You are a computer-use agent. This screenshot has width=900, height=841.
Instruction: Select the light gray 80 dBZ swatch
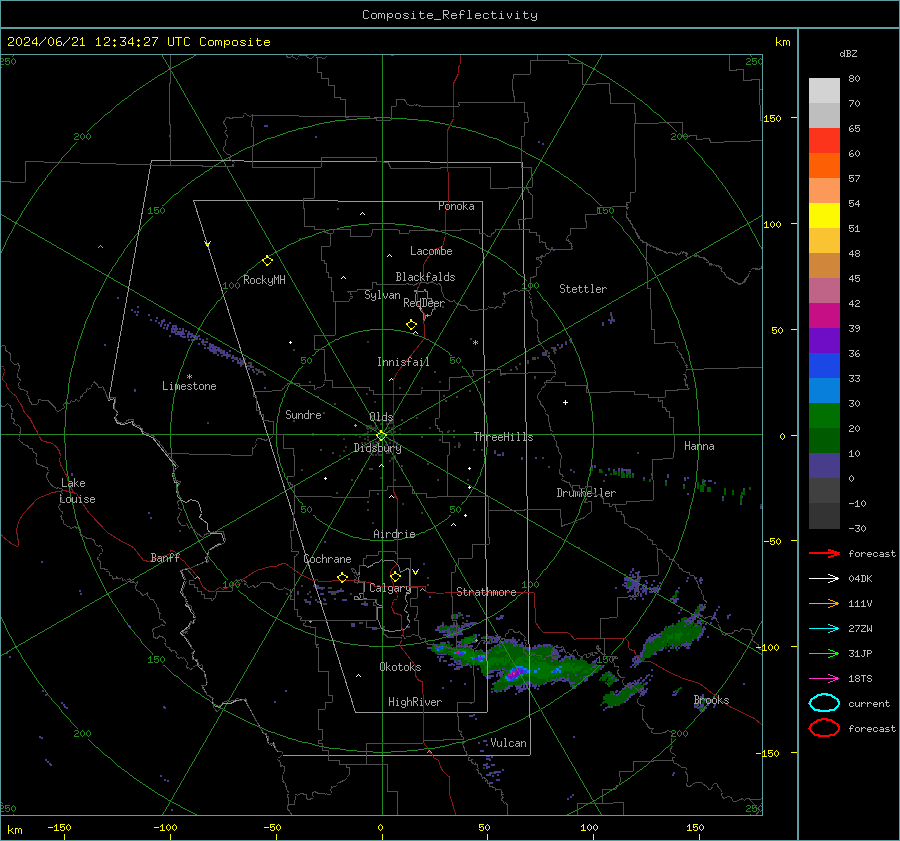click(824, 91)
